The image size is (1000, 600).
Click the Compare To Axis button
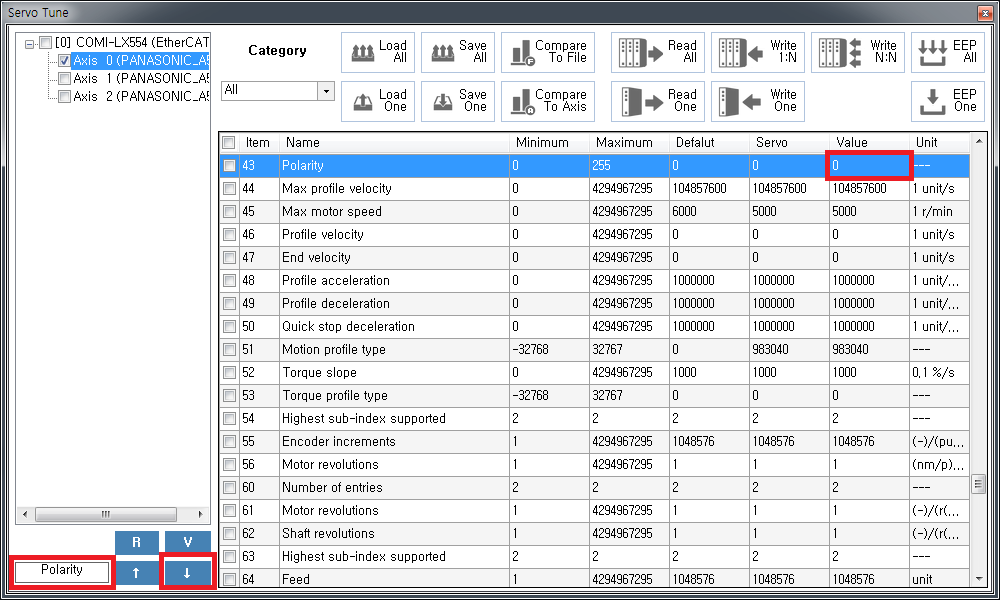(547, 101)
